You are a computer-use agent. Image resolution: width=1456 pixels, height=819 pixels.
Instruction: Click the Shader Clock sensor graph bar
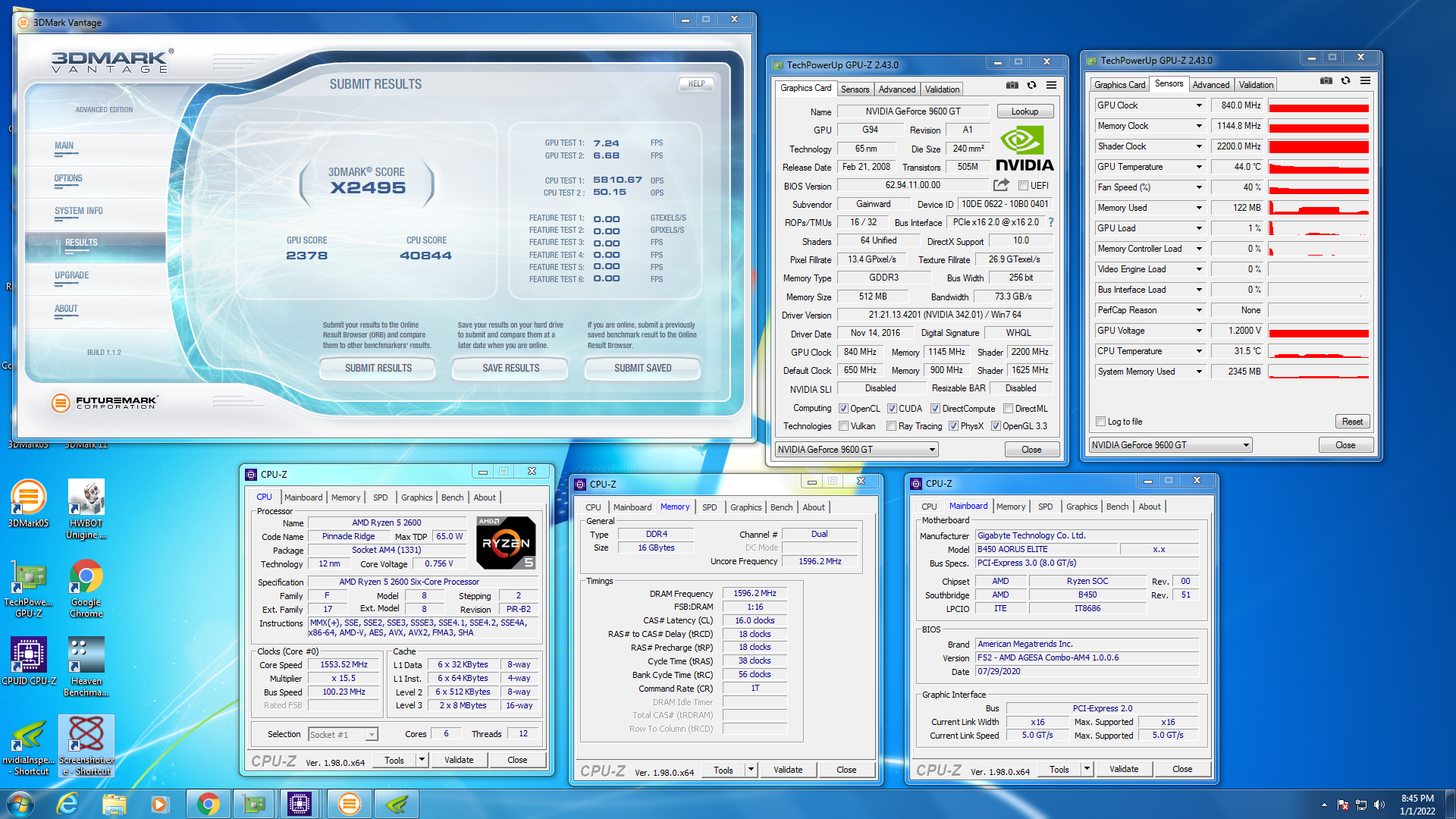(x=1319, y=146)
